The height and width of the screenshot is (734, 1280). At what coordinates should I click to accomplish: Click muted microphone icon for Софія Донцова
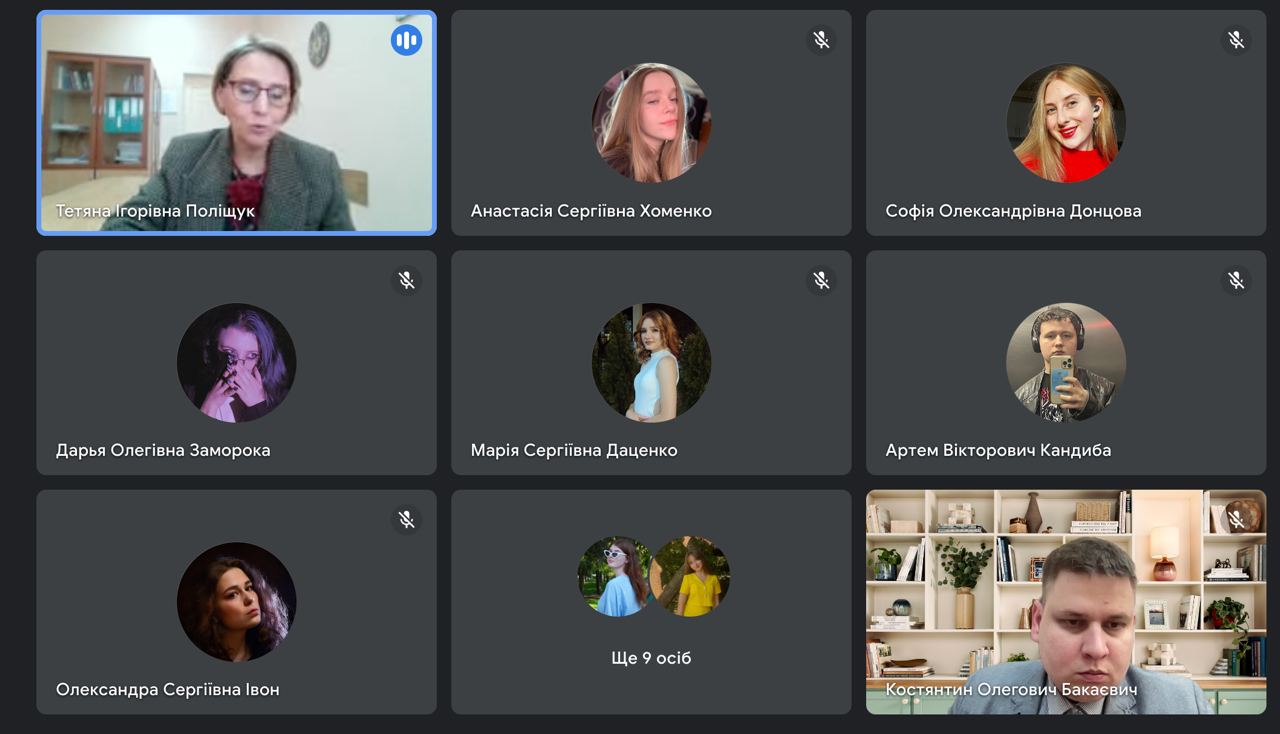(x=1236, y=40)
